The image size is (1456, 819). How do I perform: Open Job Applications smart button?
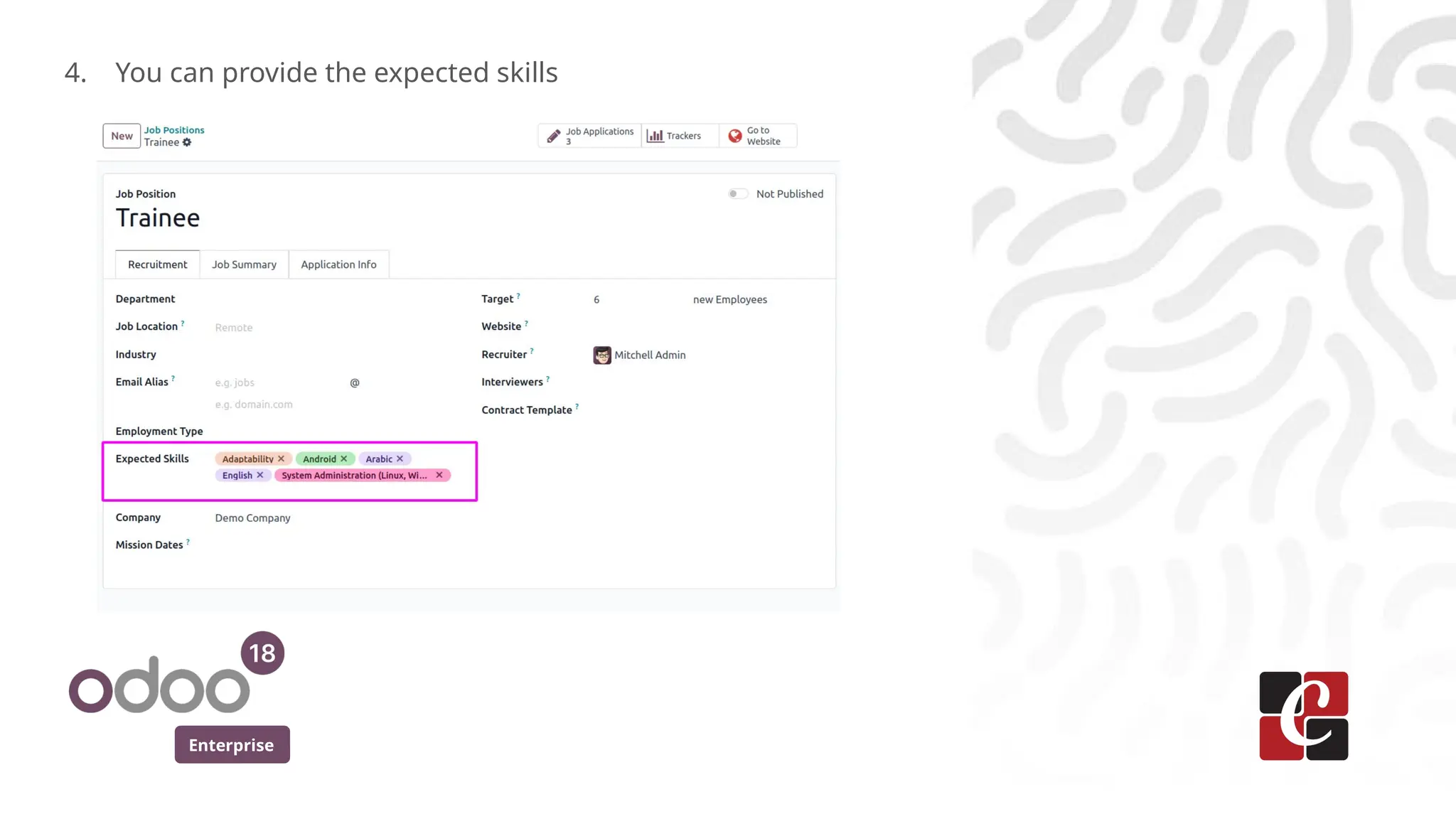[589, 136]
